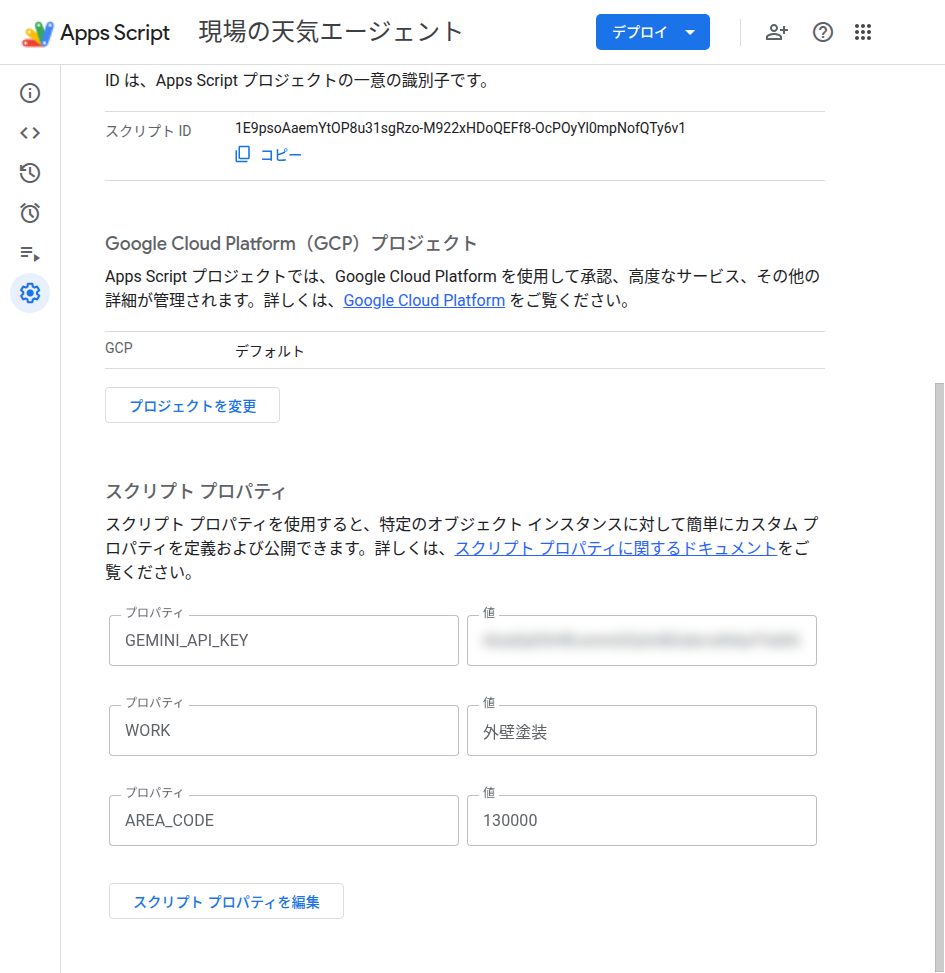945x973 pixels.
Task: Click the スクリプト ID label
Action: 148,131
